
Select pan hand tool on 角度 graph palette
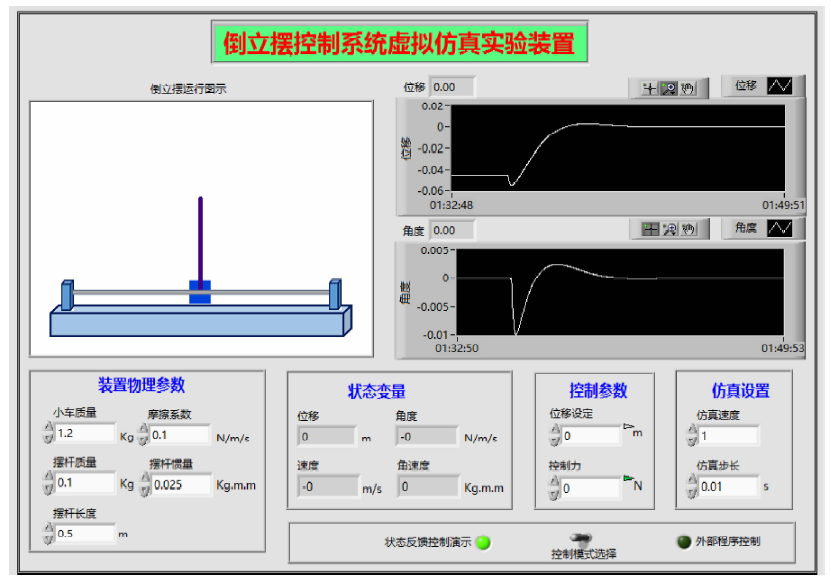point(688,229)
